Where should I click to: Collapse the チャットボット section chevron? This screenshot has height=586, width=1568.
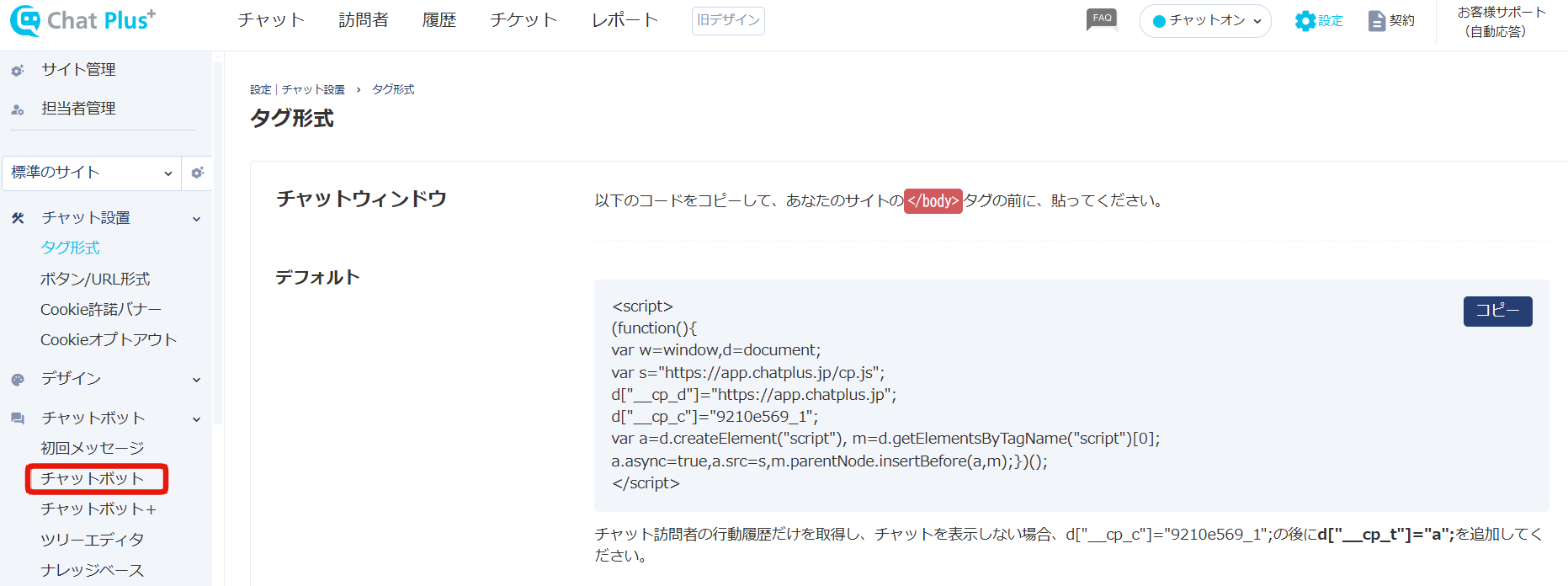coord(196,419)
